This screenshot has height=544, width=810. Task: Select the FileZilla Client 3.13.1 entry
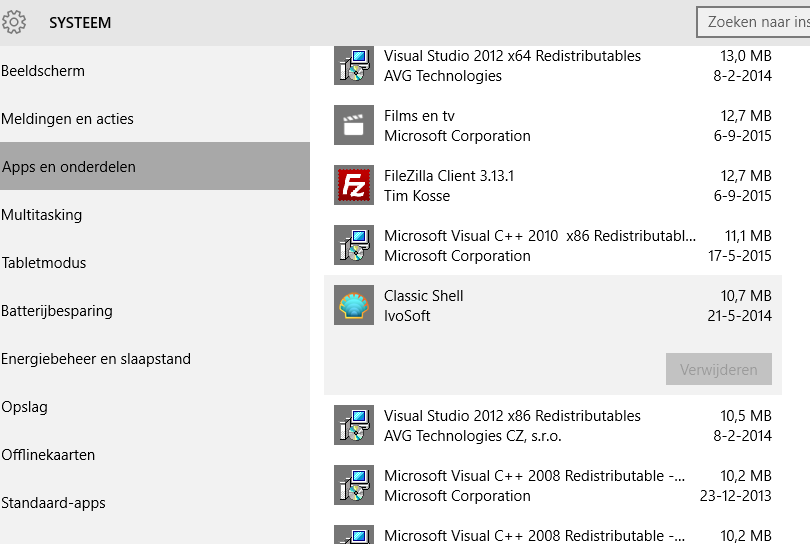[x=553, y=185]
